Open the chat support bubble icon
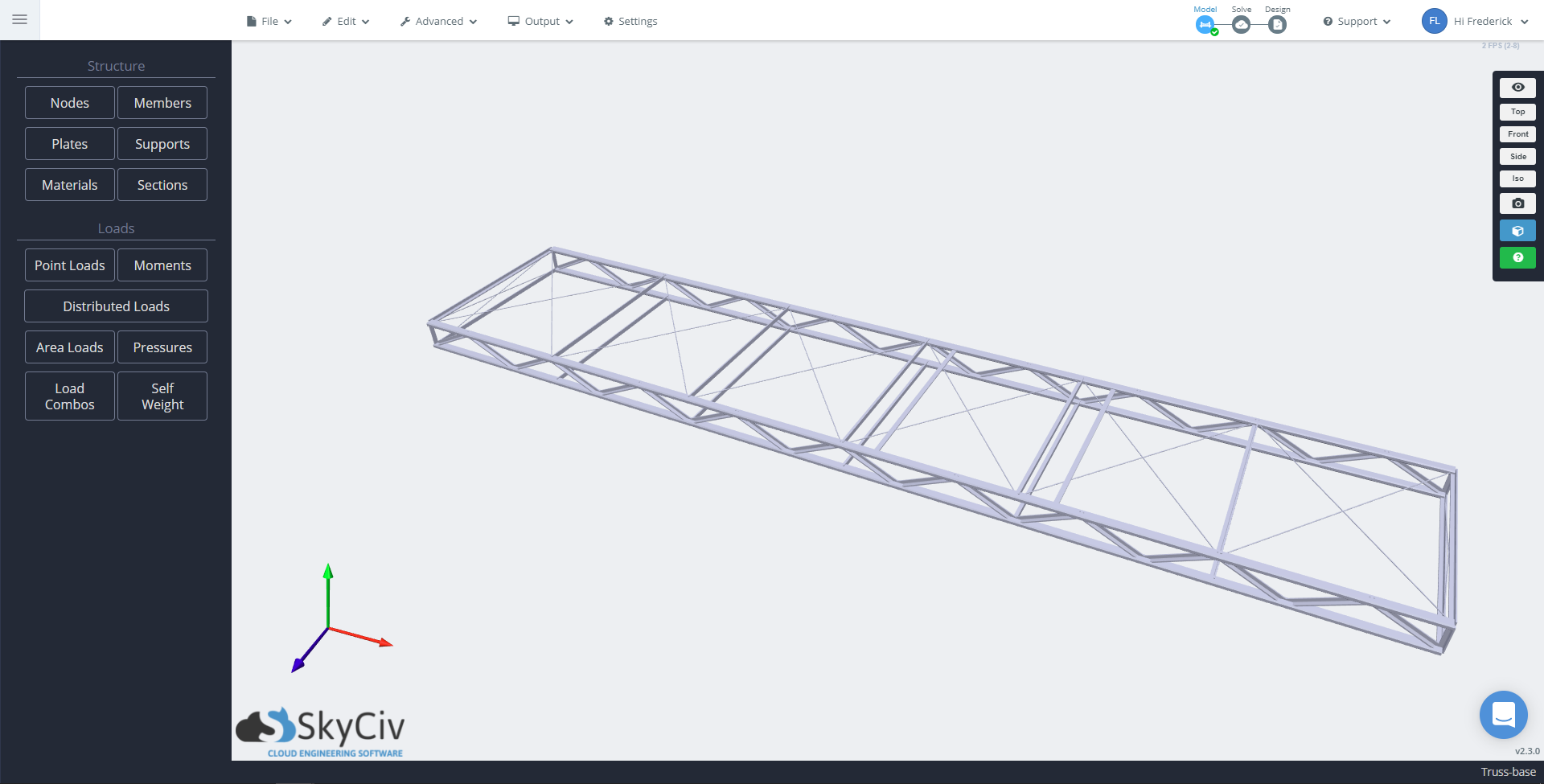This screenshot has width=1544, height=784. 1503,714
